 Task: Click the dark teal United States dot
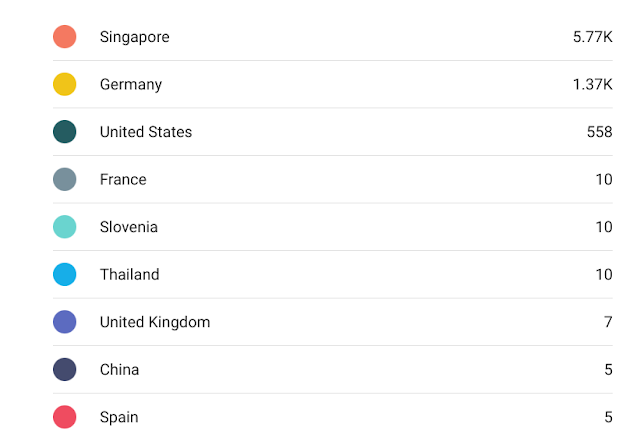point(64,132)
